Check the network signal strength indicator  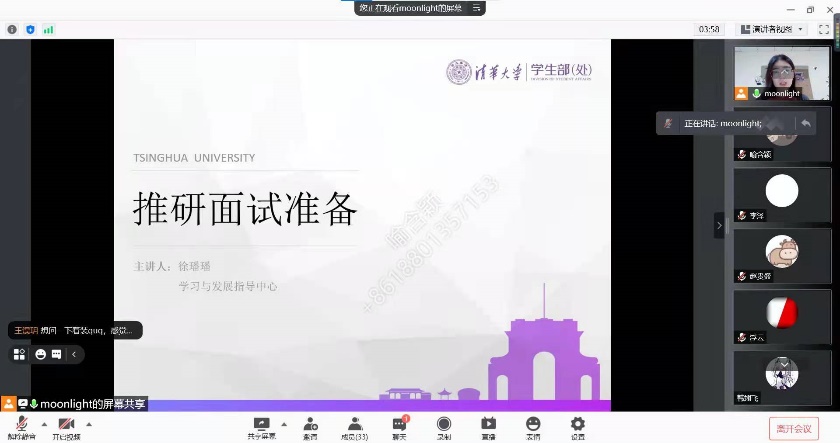pyautogui.click(x=48, y=30)
